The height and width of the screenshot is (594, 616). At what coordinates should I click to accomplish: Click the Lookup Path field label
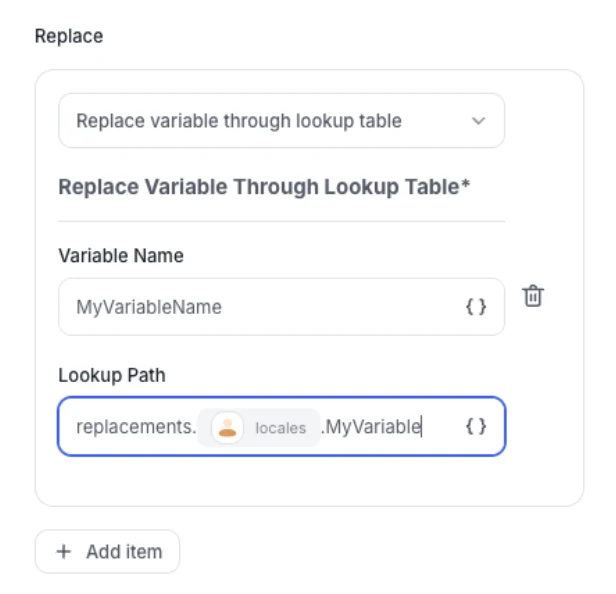pyautogui.click(x=112, y=376)
